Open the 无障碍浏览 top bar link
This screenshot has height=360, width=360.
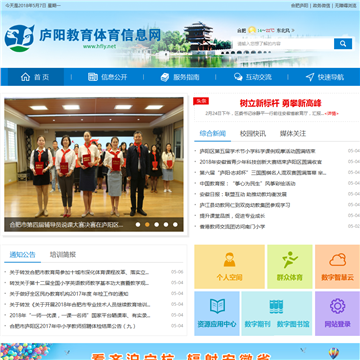[x=346, y=6]
